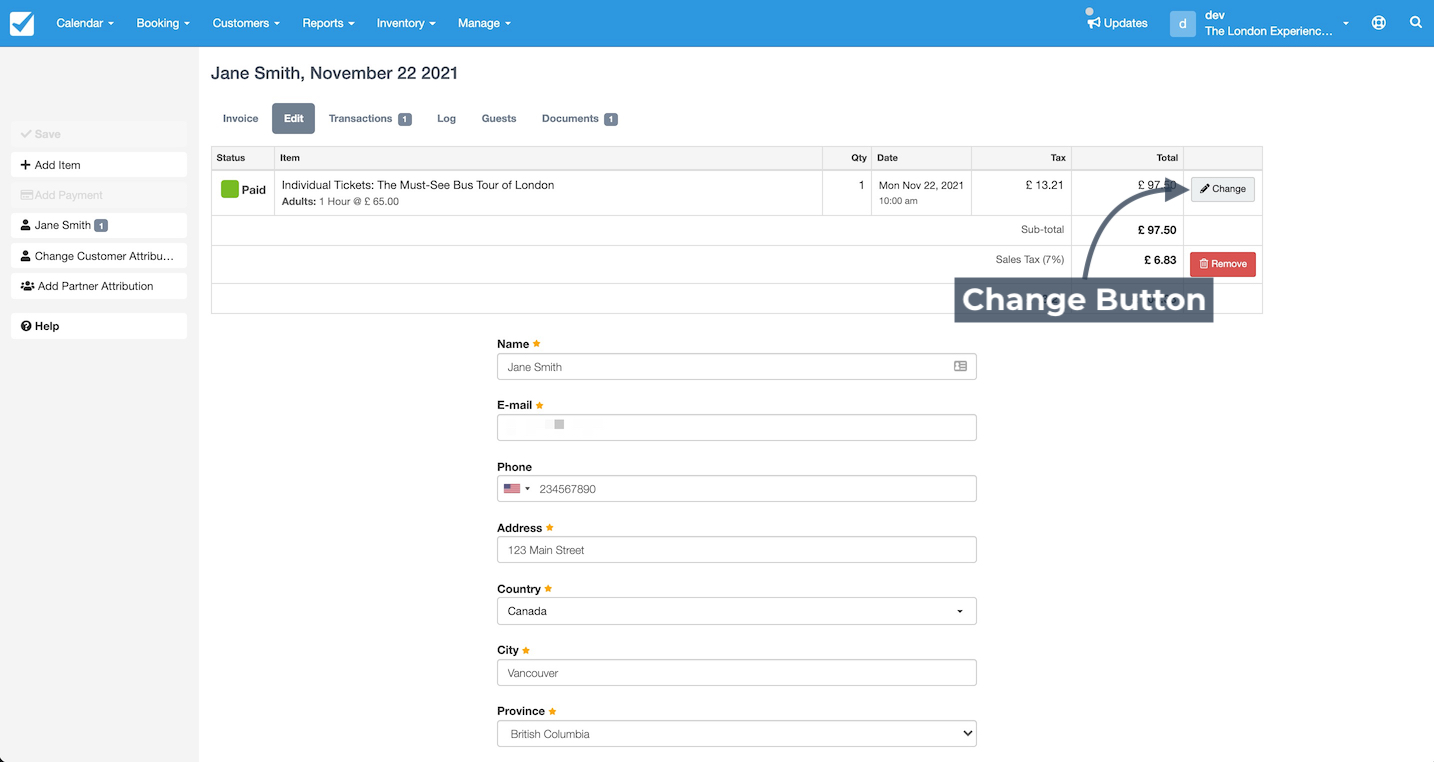Click the Must-See Bus Tour item text
Screen dimensions: 1434x762
[418, 185]
